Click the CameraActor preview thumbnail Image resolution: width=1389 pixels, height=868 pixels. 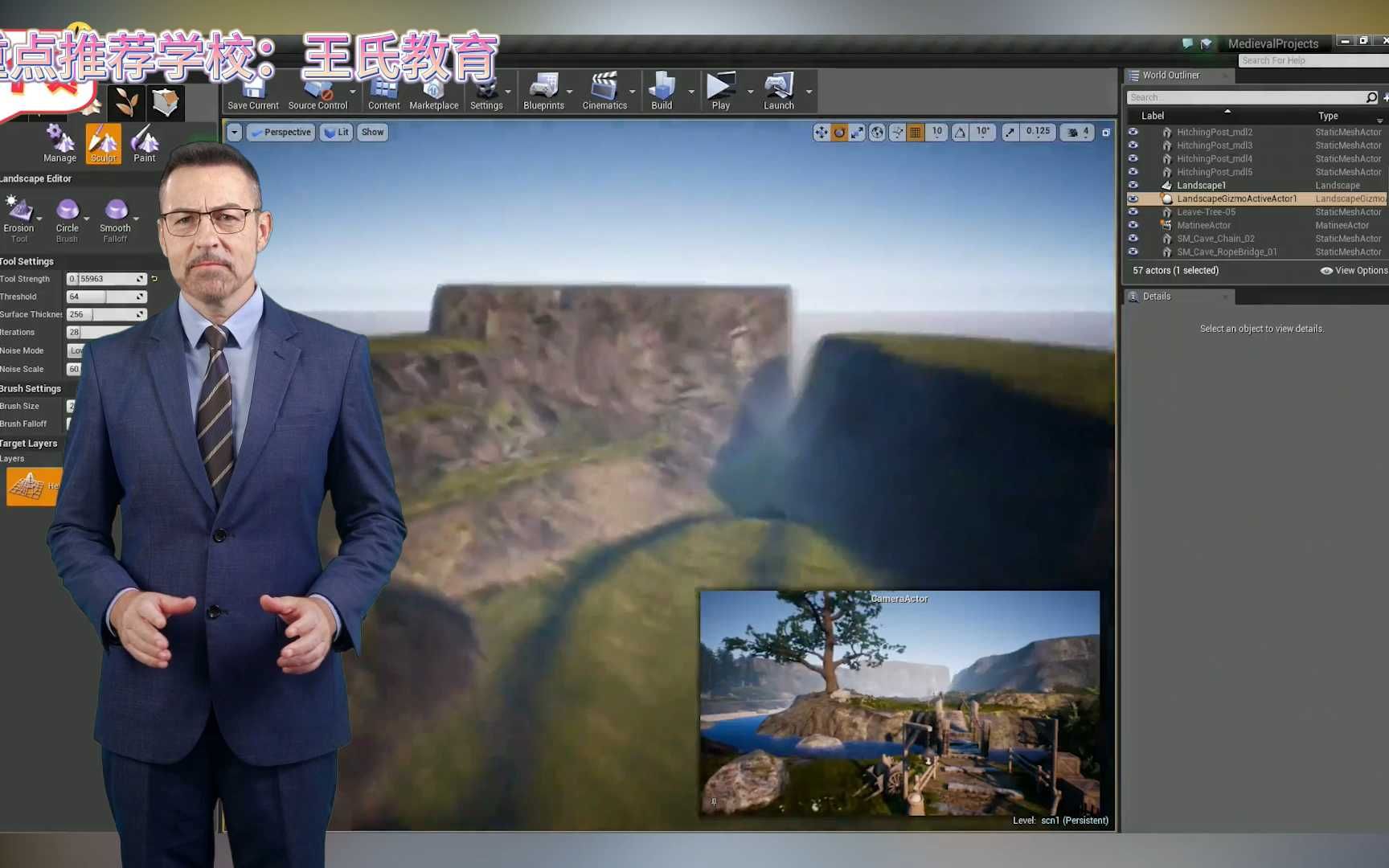[899, 703]
